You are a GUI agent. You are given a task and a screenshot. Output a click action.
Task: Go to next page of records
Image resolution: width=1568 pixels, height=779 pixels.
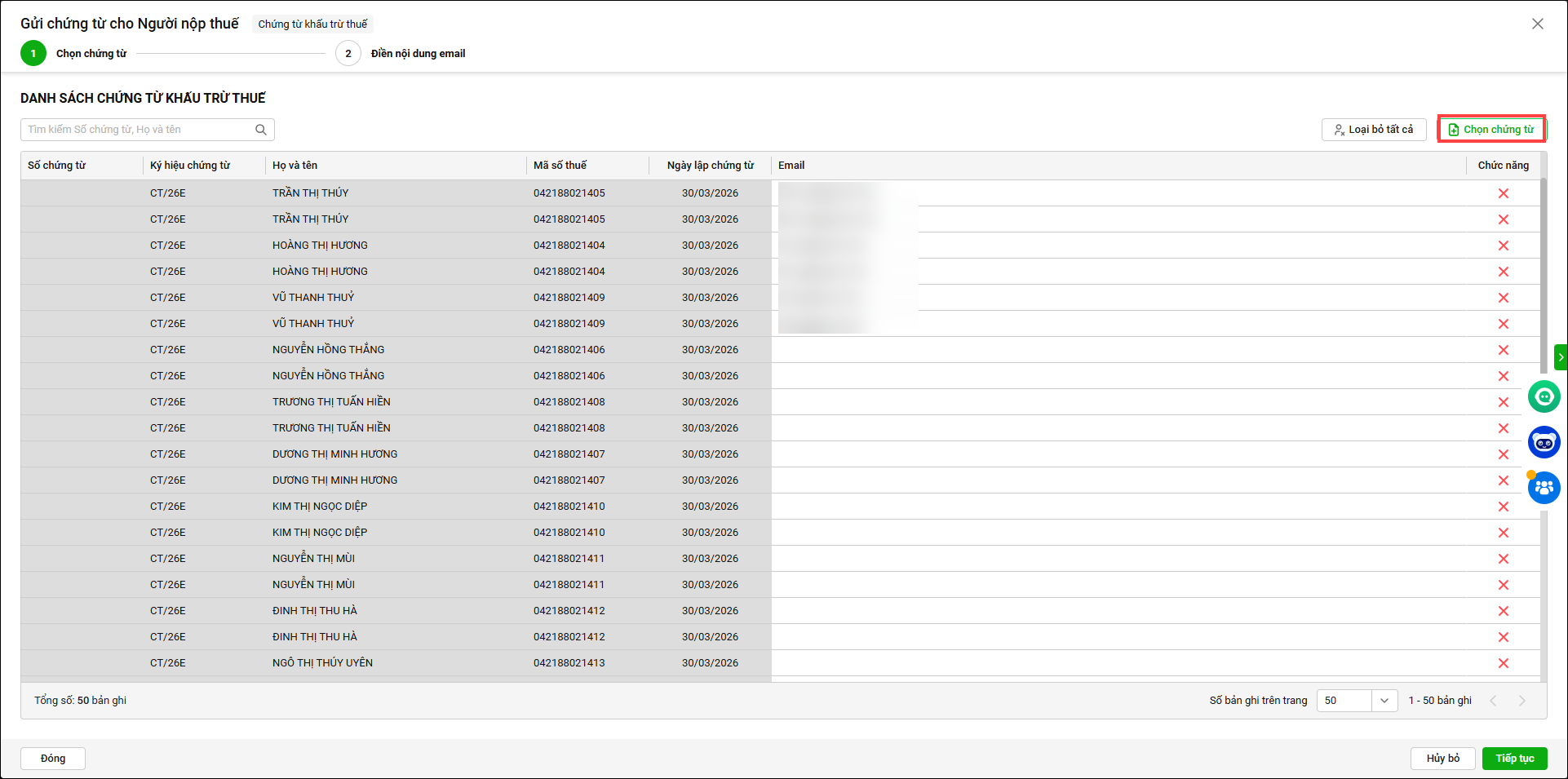1521,701
